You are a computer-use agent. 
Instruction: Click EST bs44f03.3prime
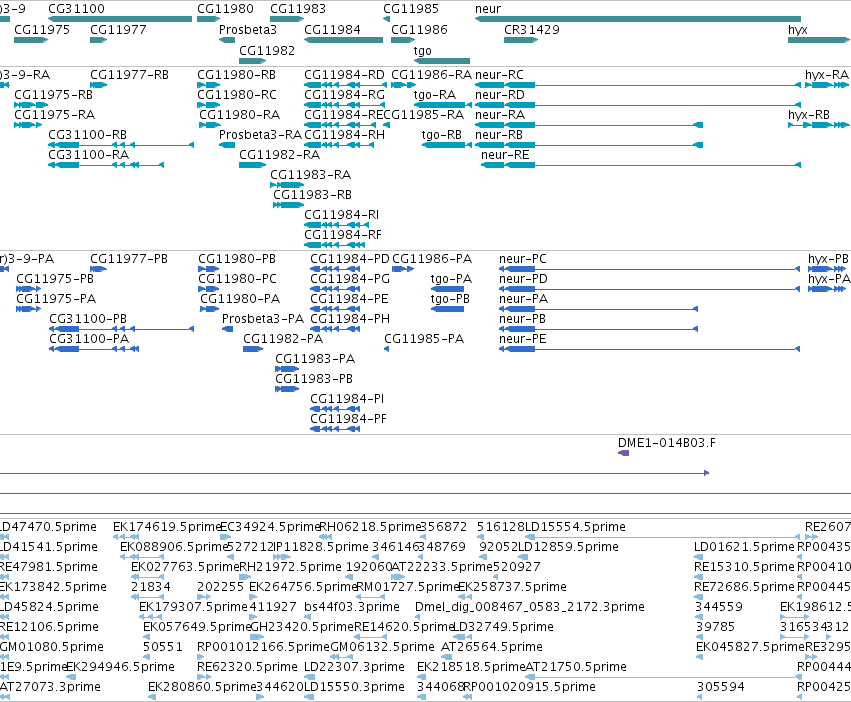(352, 606)
